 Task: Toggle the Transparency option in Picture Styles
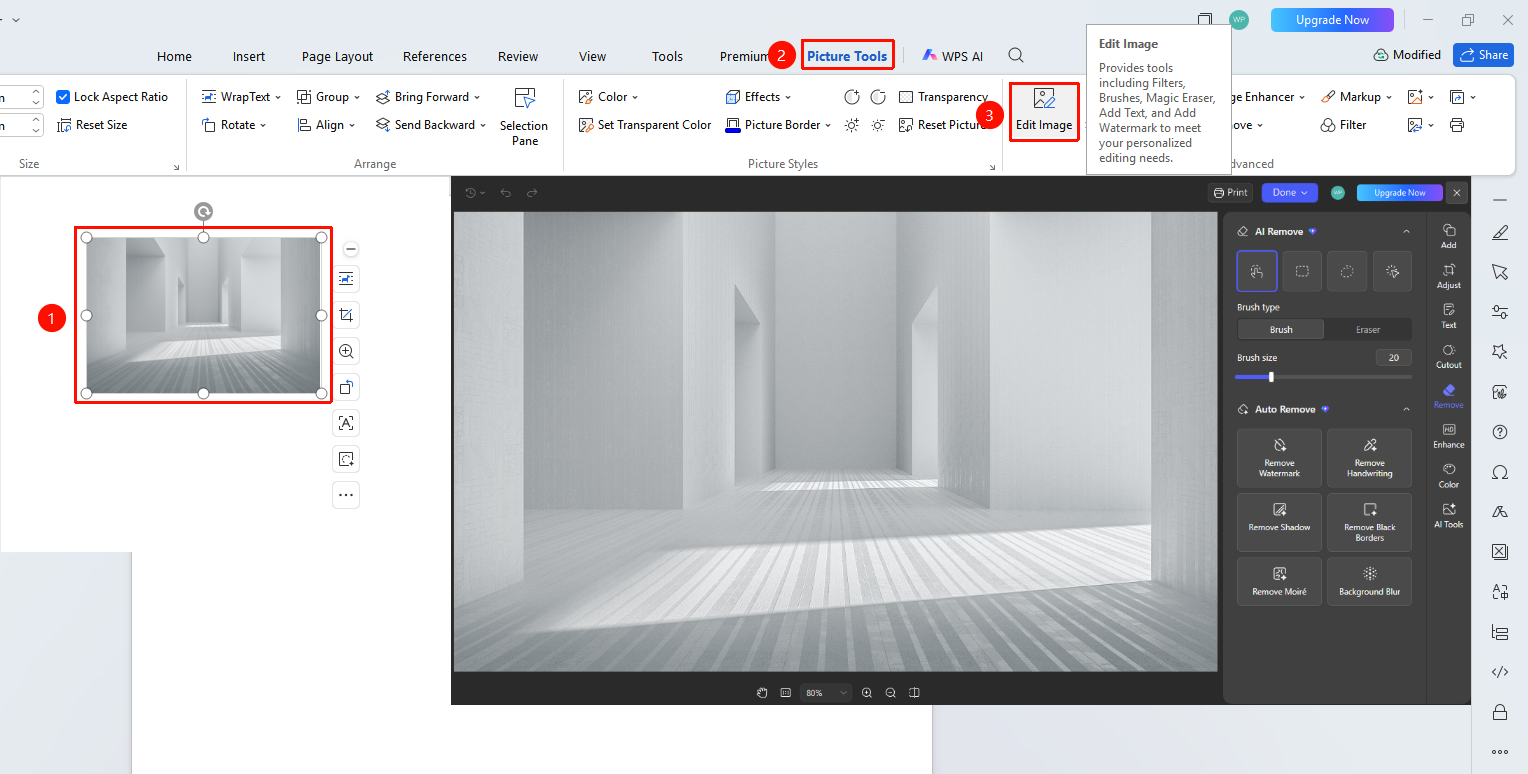(x=943, y=97)
